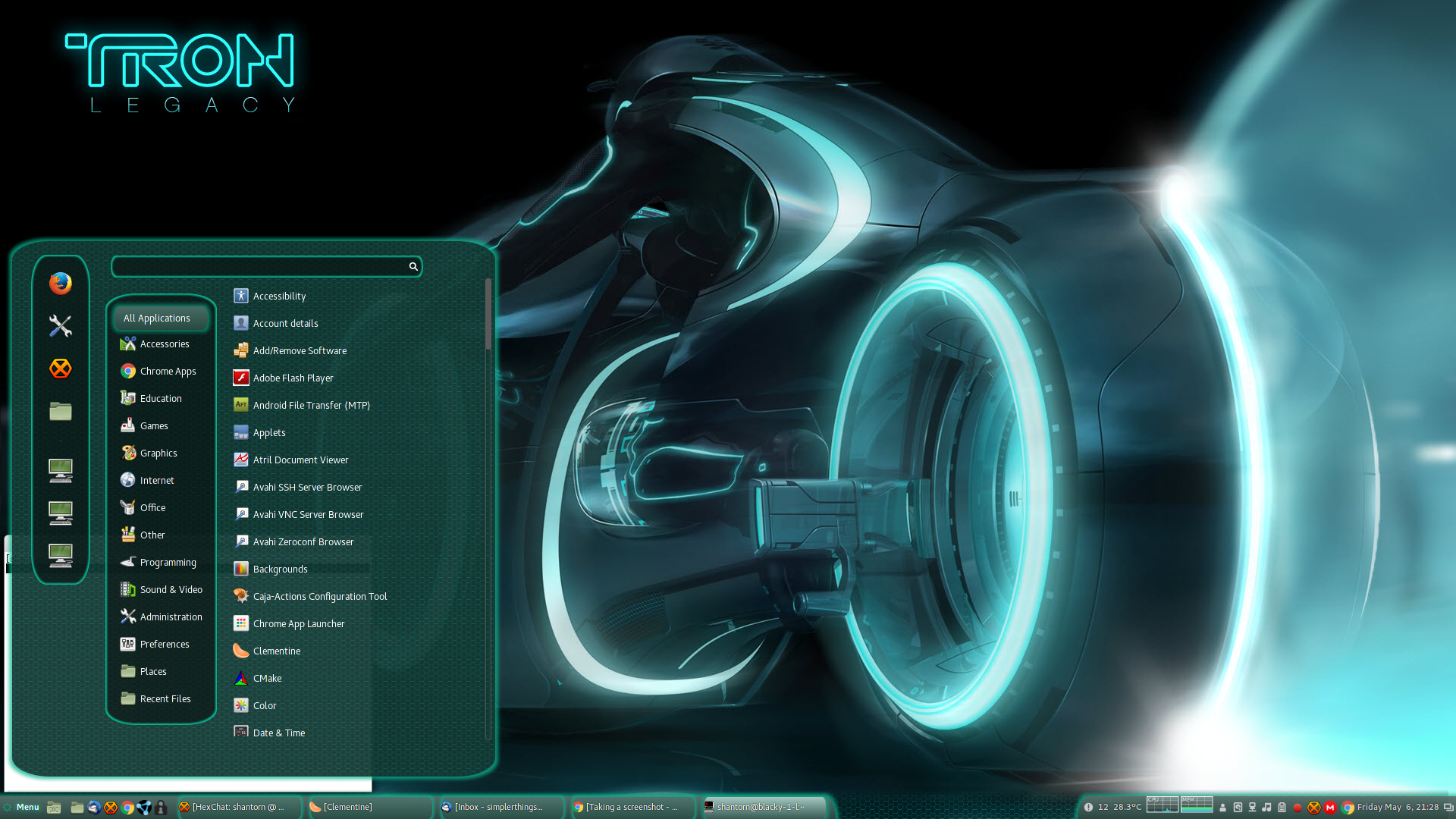
Task: Open the Internet category
Action: [x=161, y=481]
